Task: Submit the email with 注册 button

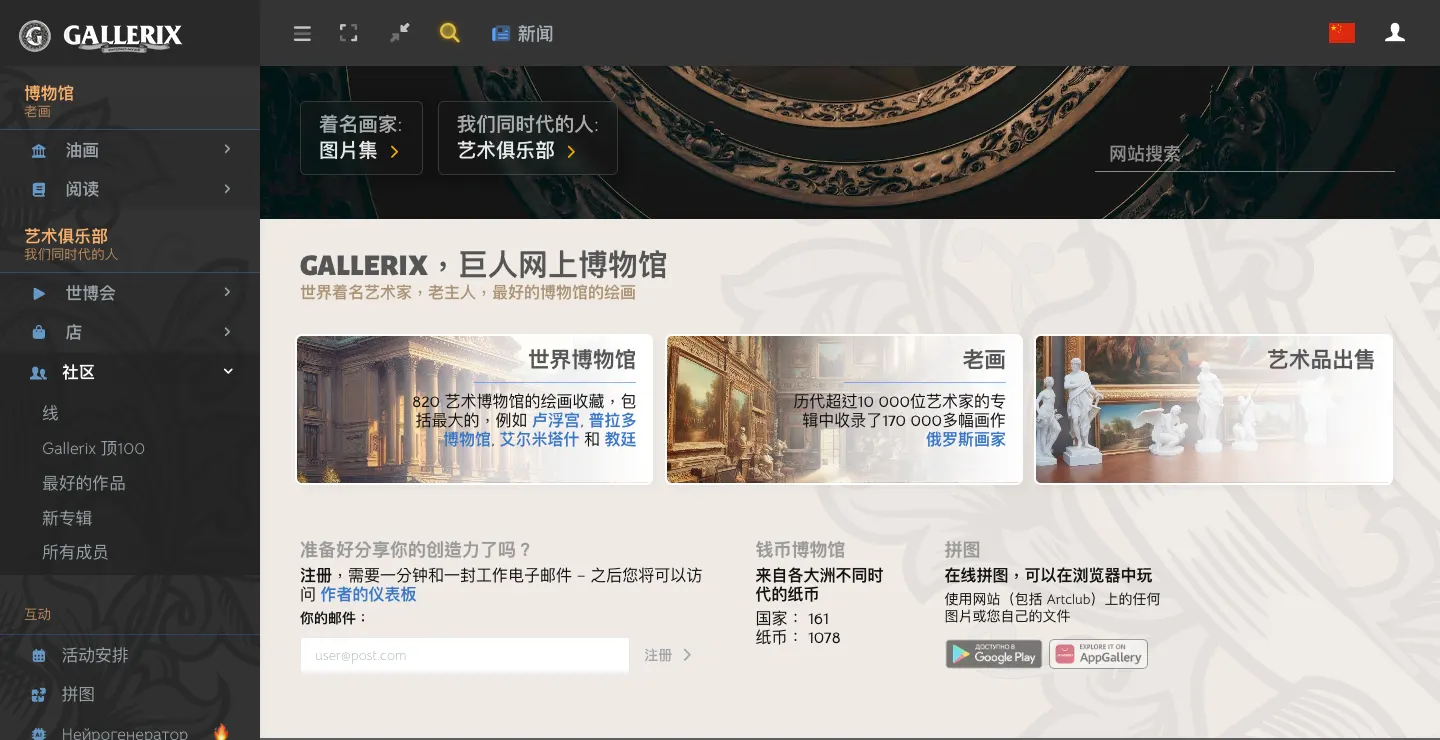Action: [668, 656]
